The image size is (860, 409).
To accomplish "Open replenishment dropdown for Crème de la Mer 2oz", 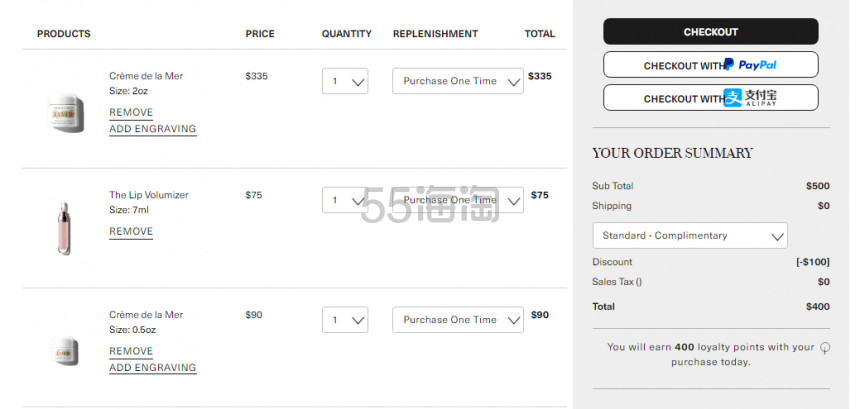I will coord(458,81).
